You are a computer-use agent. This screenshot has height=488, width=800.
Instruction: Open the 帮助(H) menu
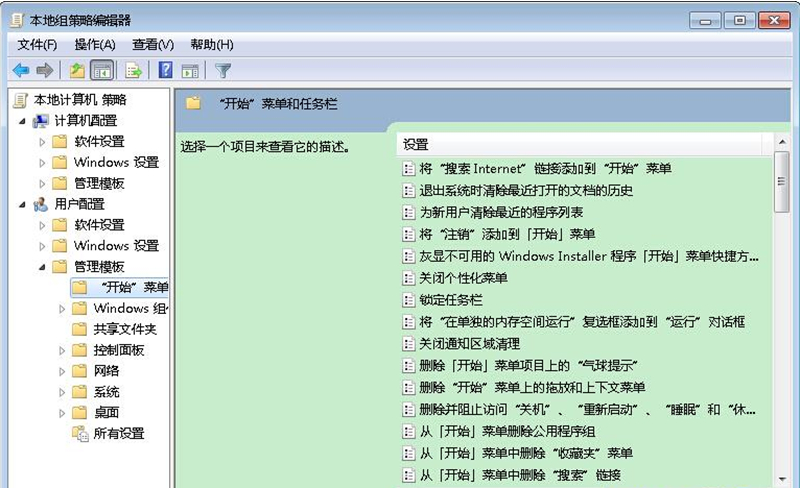pyautogui.click(x=212, y=45)
